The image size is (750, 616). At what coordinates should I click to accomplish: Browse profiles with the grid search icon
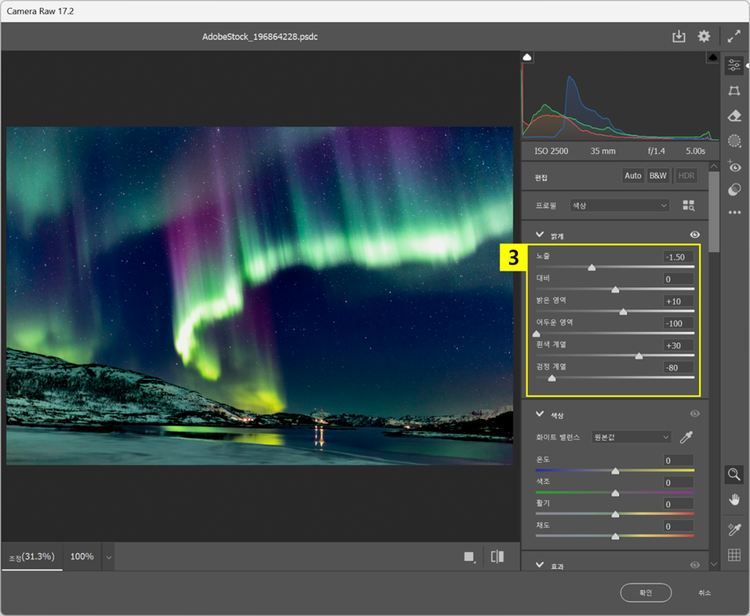[x=688, y=205]
